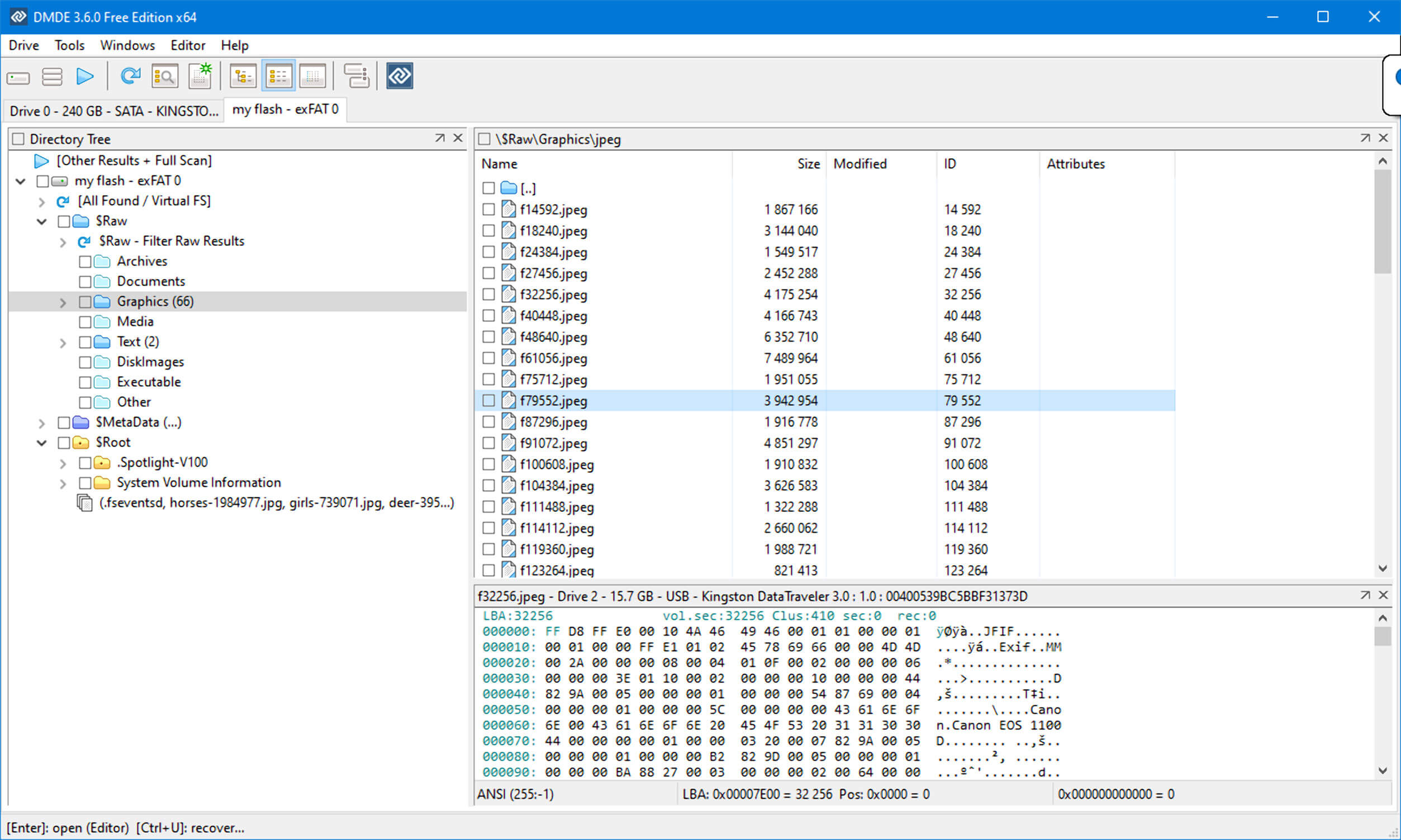Click the DMDE app icon in title bar
Image resolution: width=1401 pixels, height=840 pixels.
point(18,16)
